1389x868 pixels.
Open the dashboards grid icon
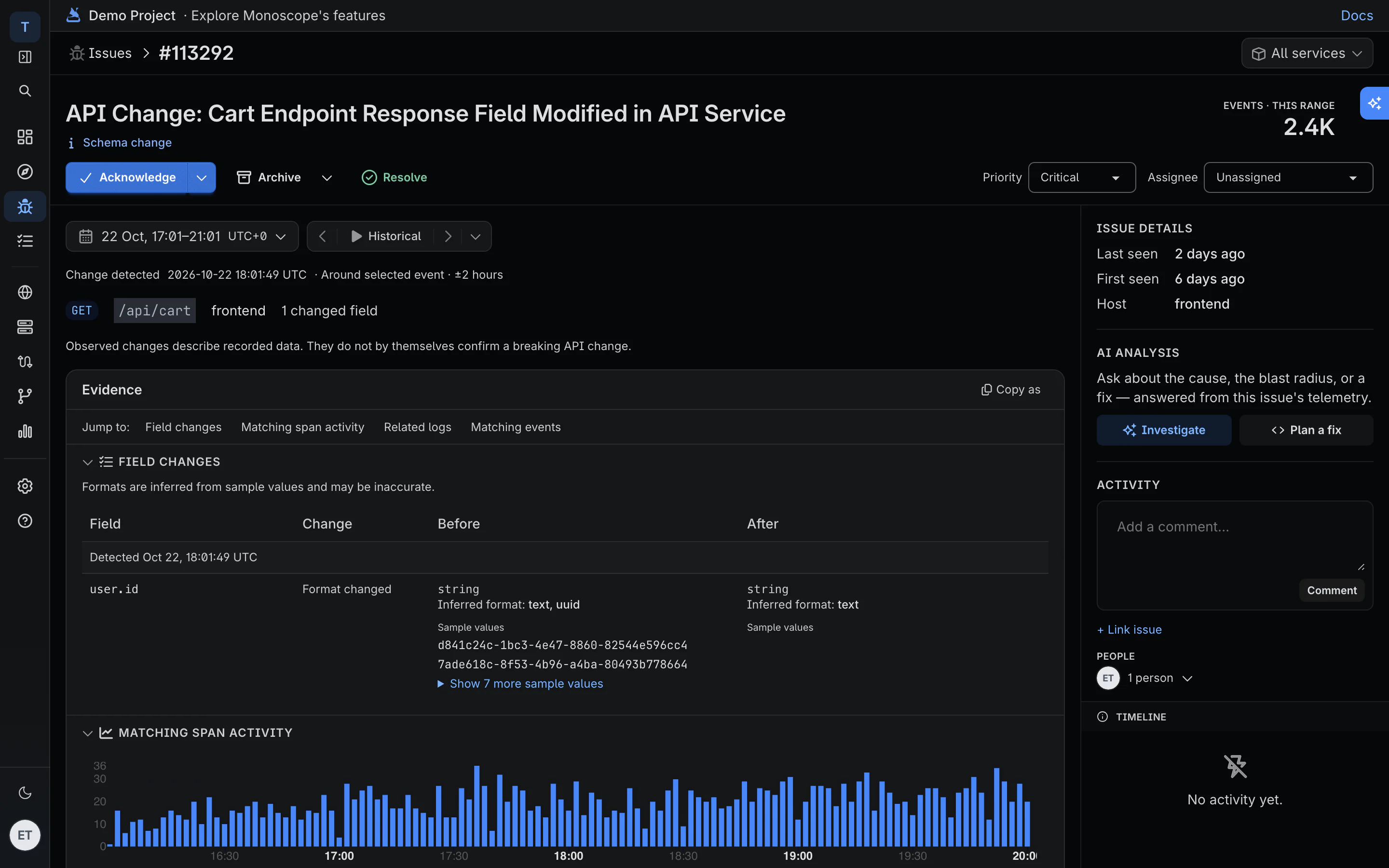(x=25, y=136)
